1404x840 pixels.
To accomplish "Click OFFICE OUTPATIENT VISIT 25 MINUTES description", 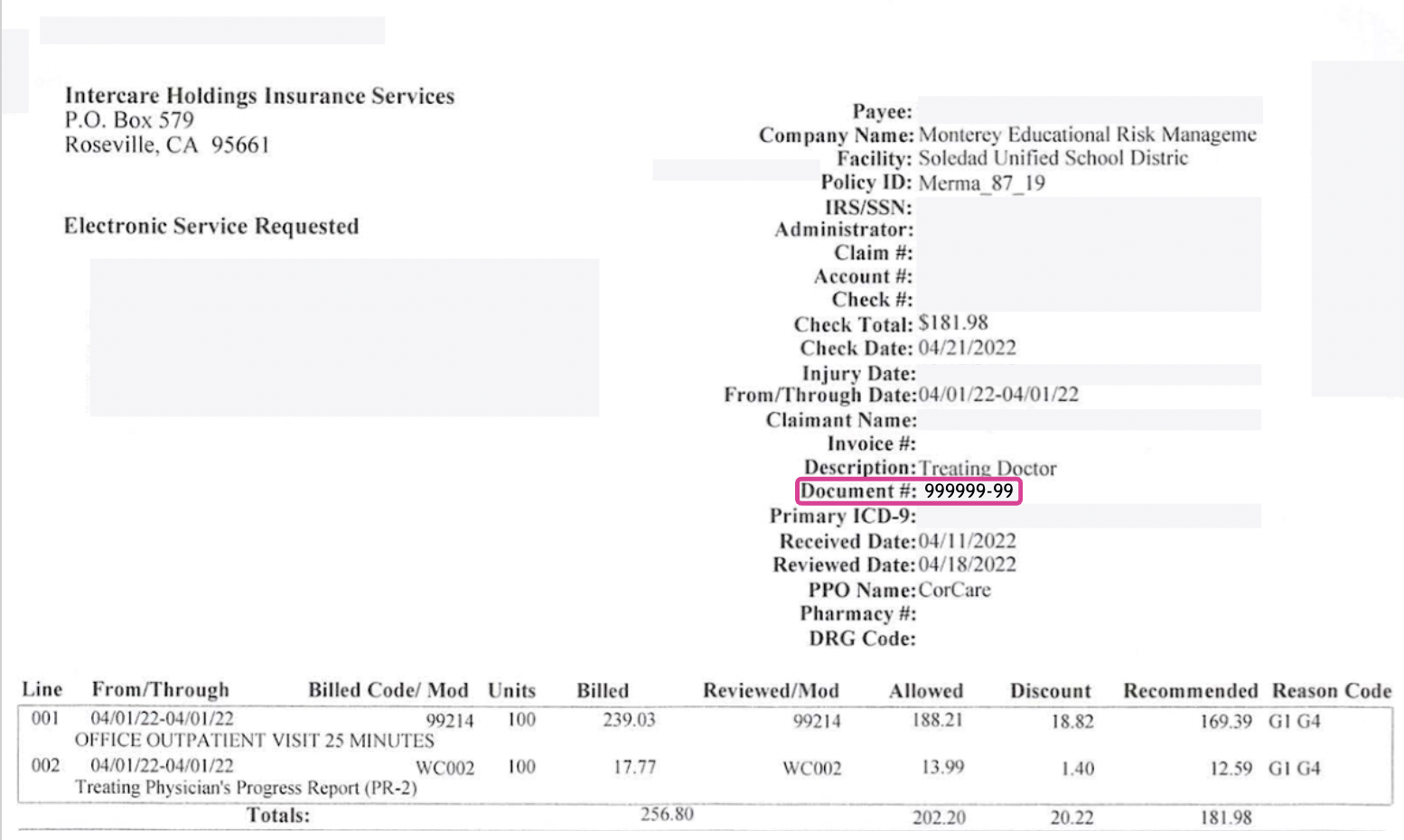I will (254, 741).
